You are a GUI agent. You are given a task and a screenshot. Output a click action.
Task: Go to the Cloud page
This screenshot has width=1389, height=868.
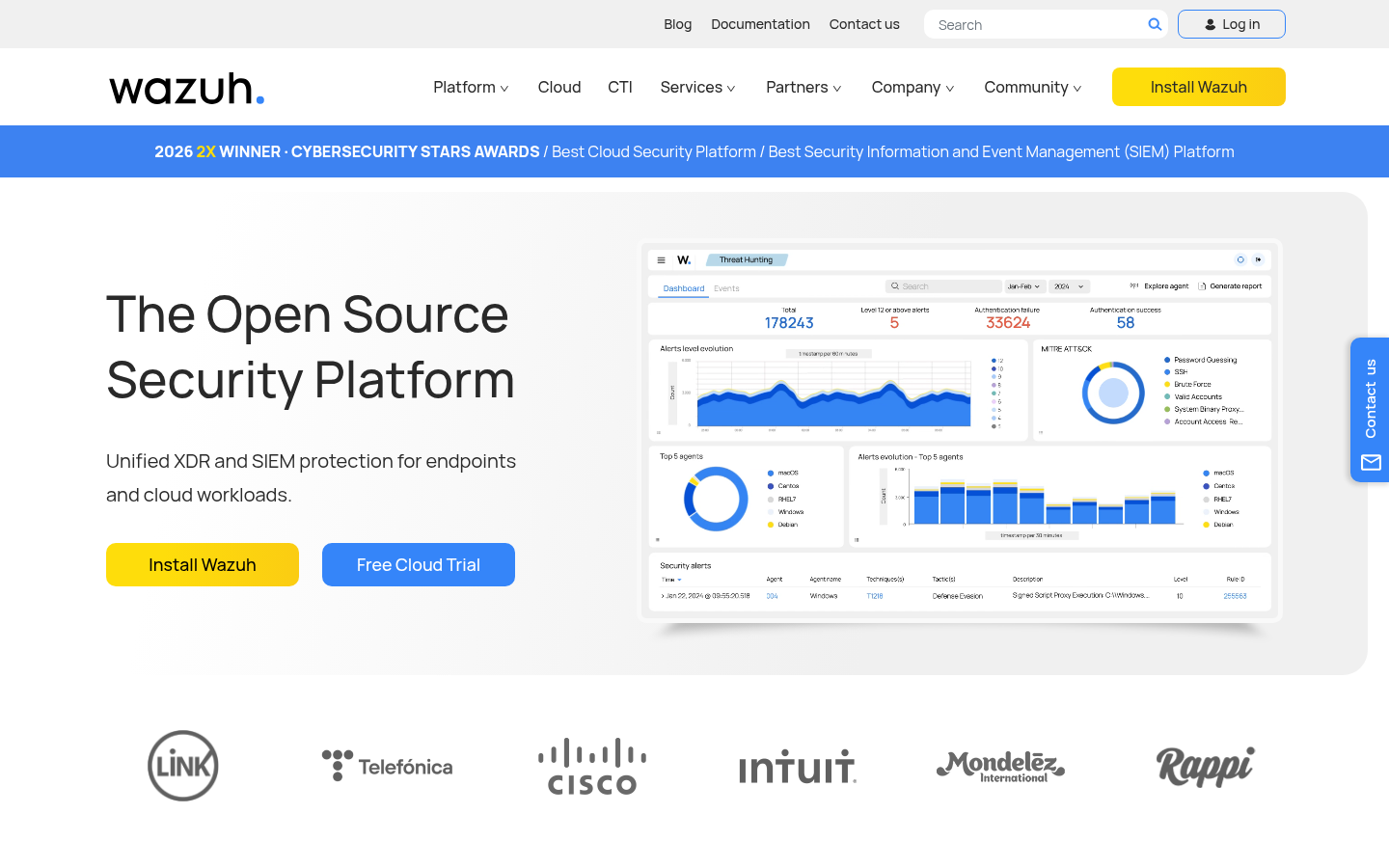pyautogui.click(x=559, y=87)
